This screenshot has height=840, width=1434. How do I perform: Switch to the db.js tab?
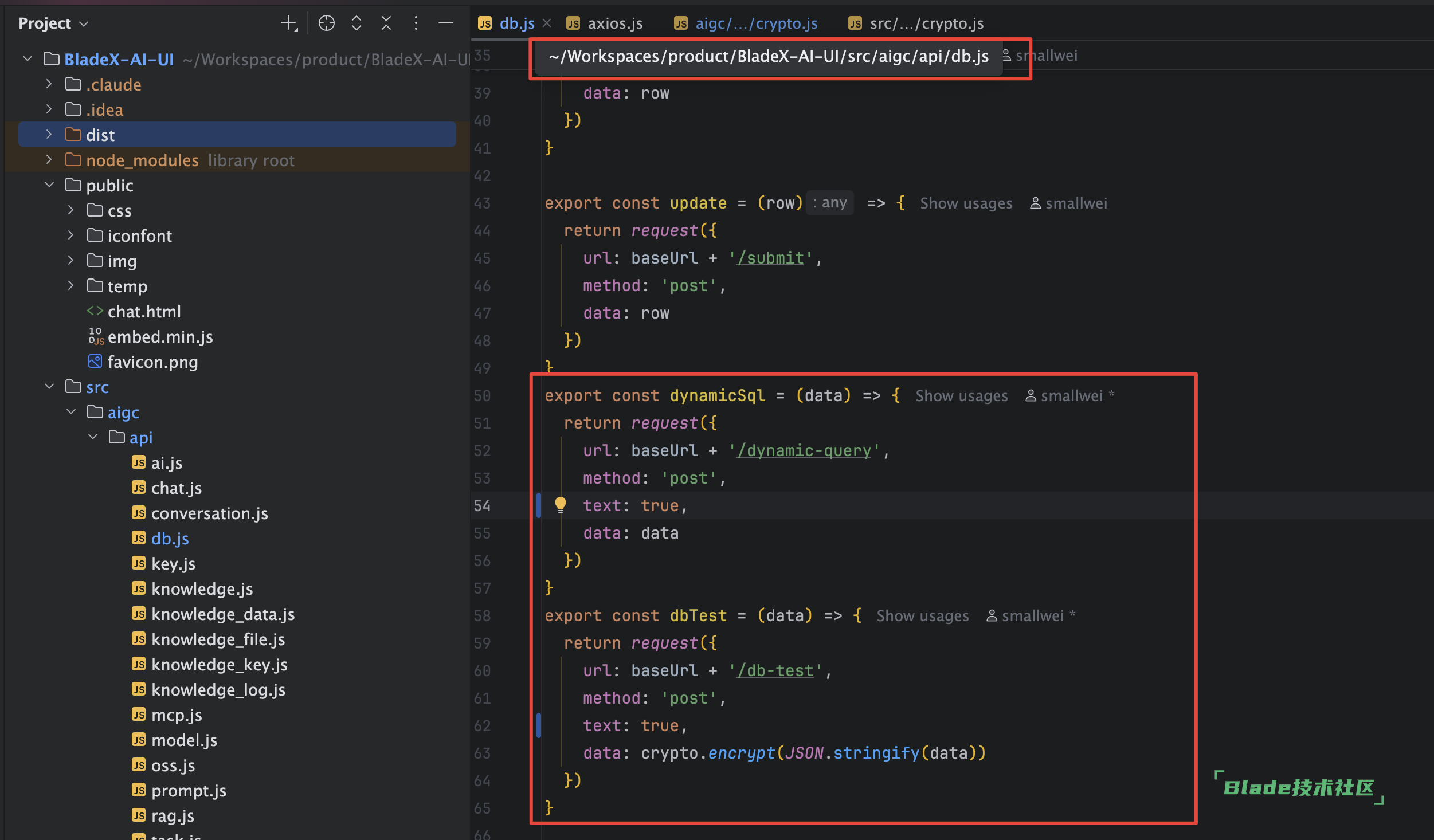click(507, 23)
